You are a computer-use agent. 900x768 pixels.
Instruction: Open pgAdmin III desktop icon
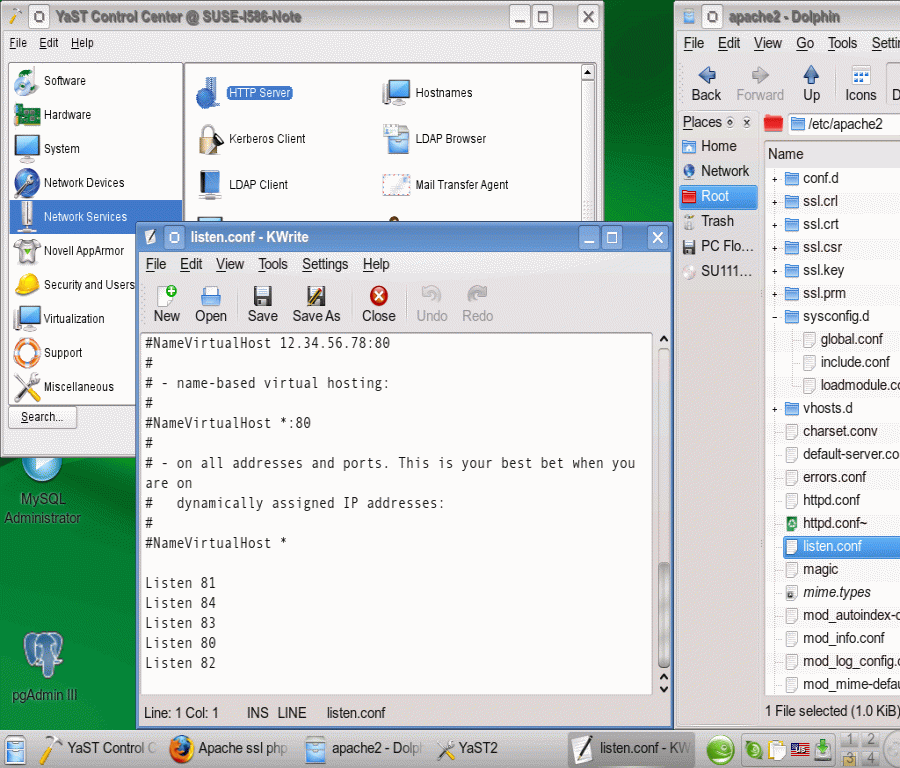44,667
